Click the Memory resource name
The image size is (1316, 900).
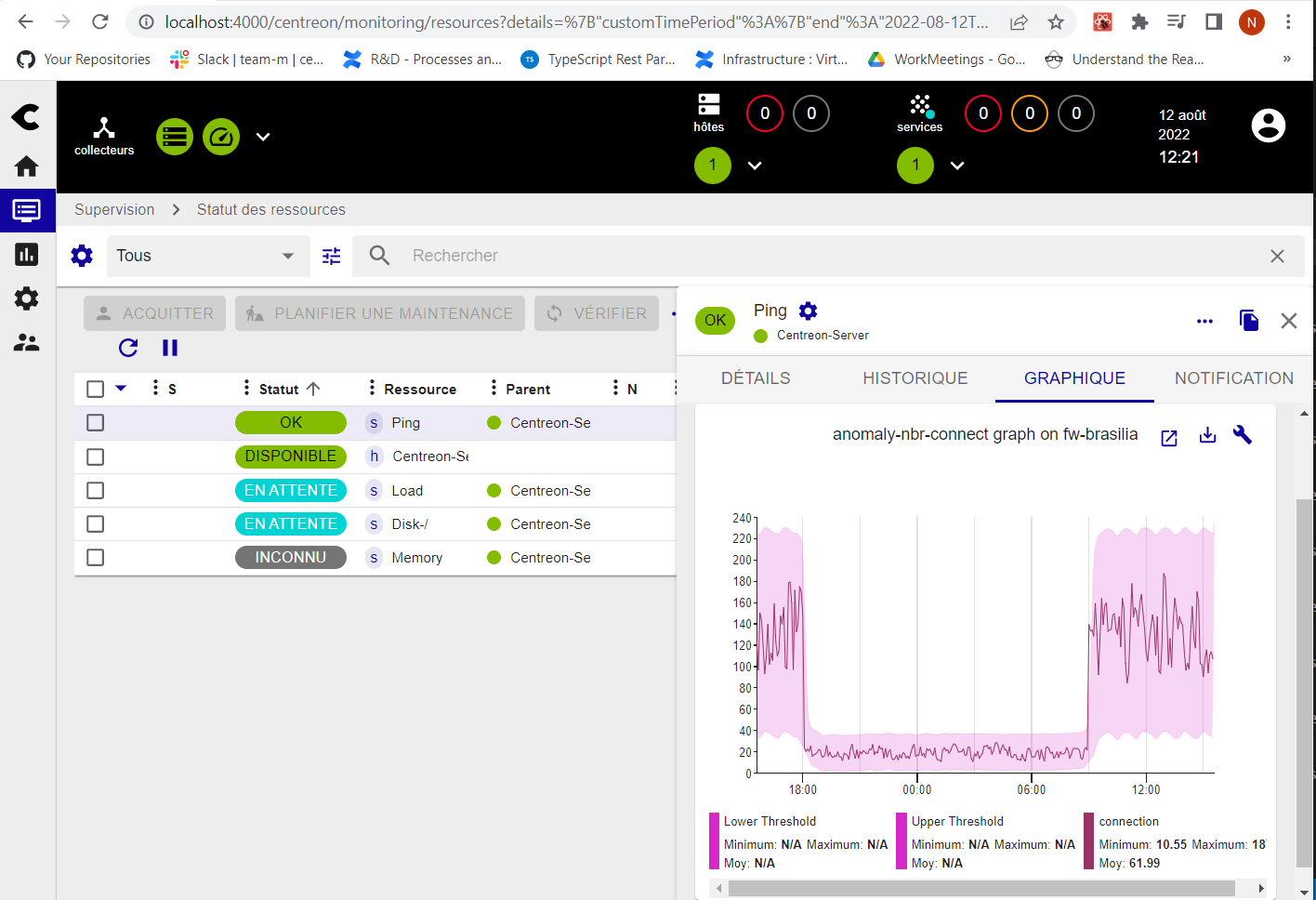click(417, 557)
